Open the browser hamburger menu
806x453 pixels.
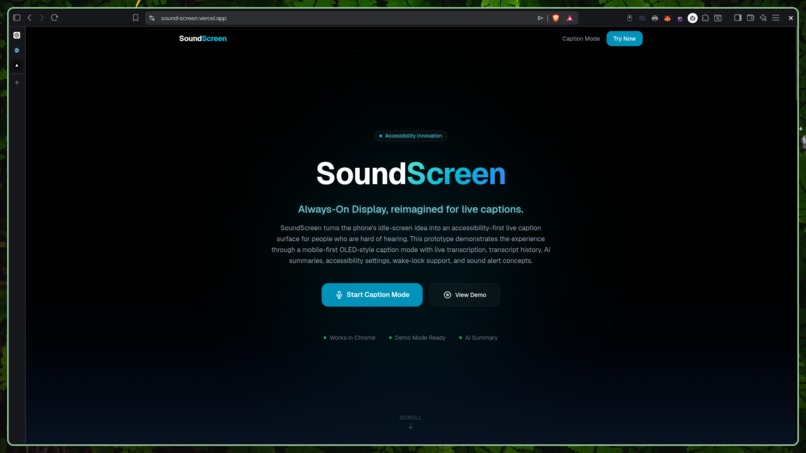[x=776, y=17]
